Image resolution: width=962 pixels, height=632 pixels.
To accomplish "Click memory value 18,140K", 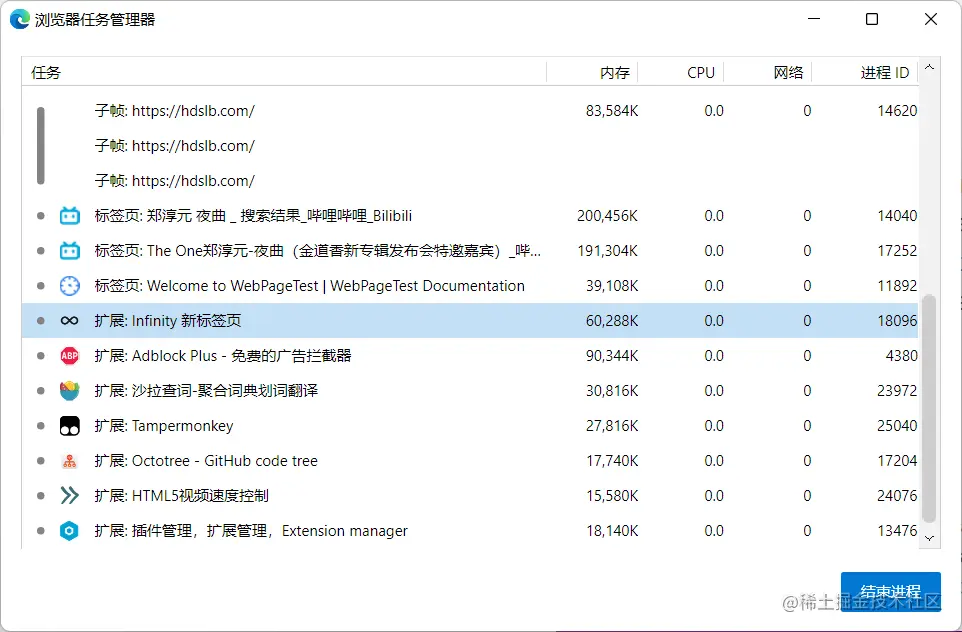I will (612, 531).
